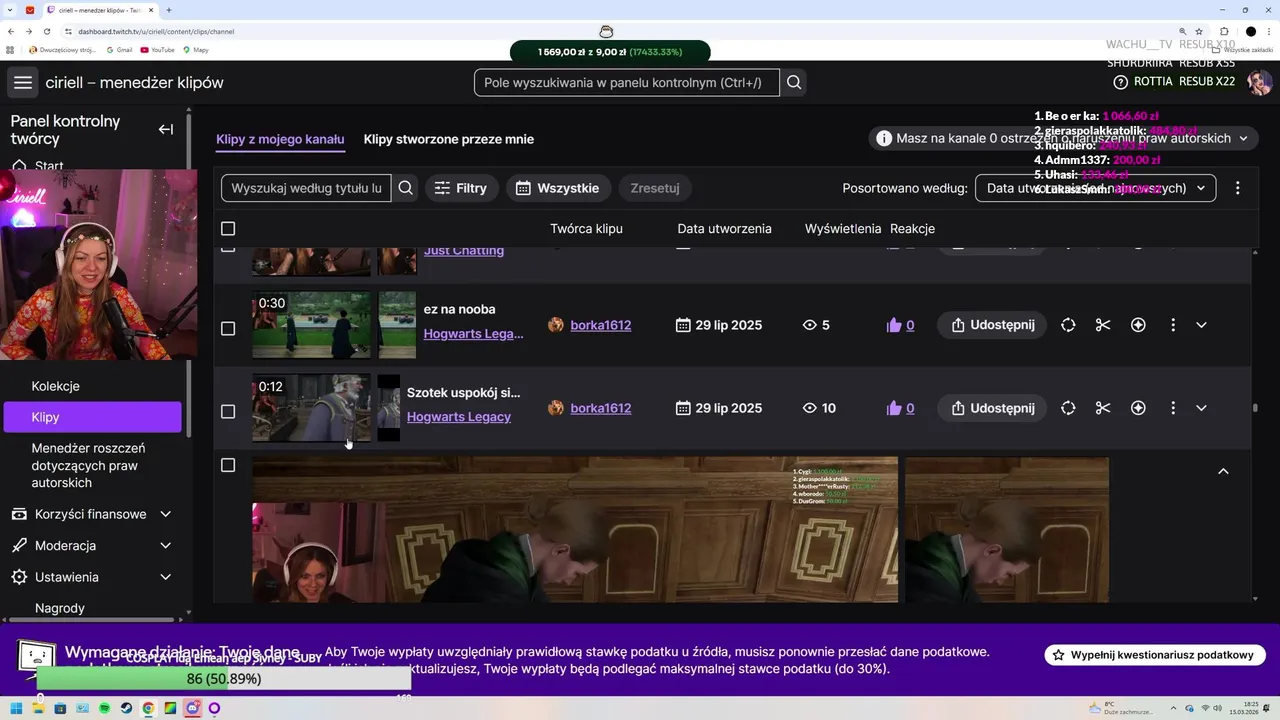Open Nagrody in the sidebar

pos(60,608)
